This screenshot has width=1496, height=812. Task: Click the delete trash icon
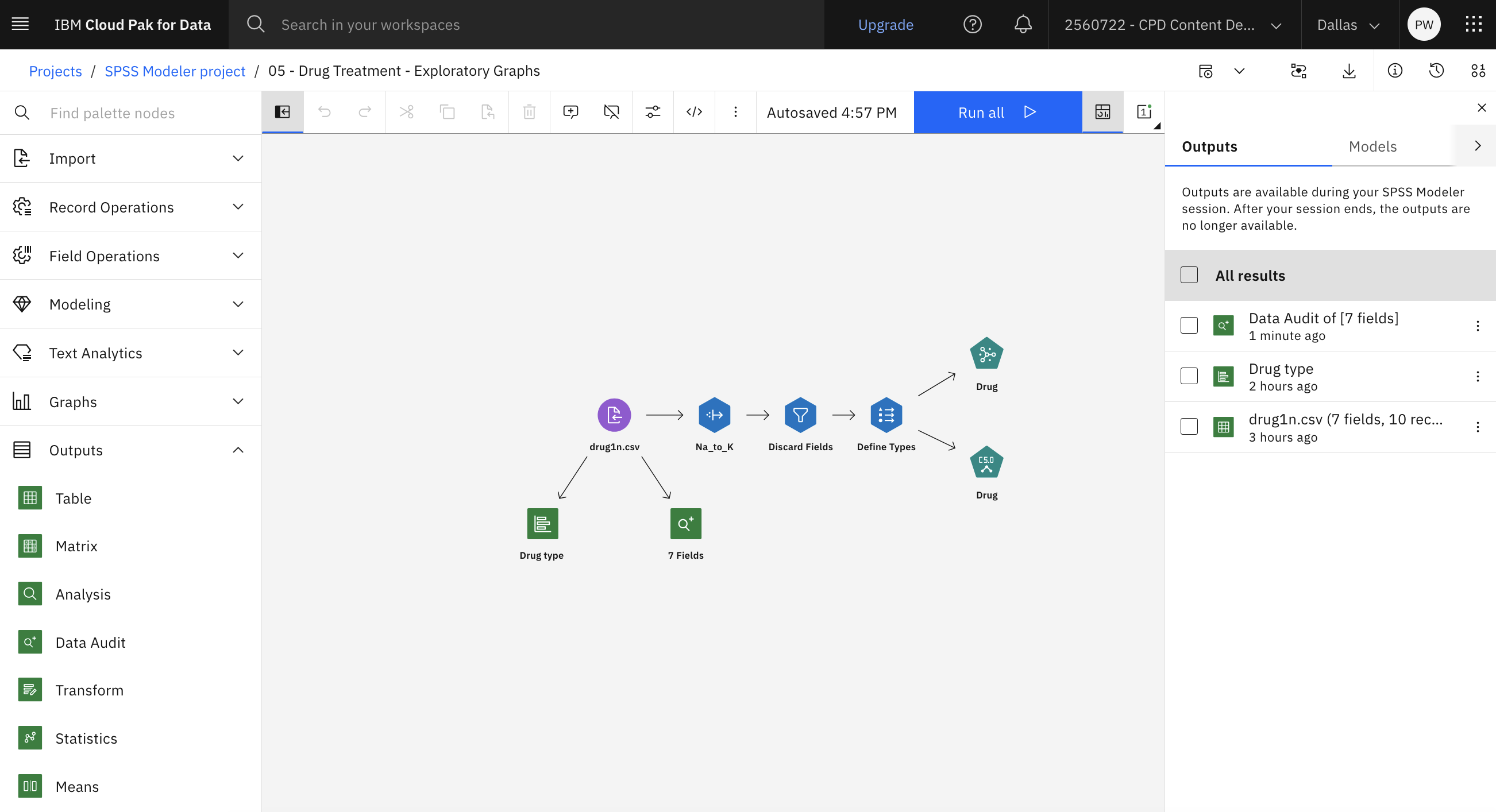529,111
